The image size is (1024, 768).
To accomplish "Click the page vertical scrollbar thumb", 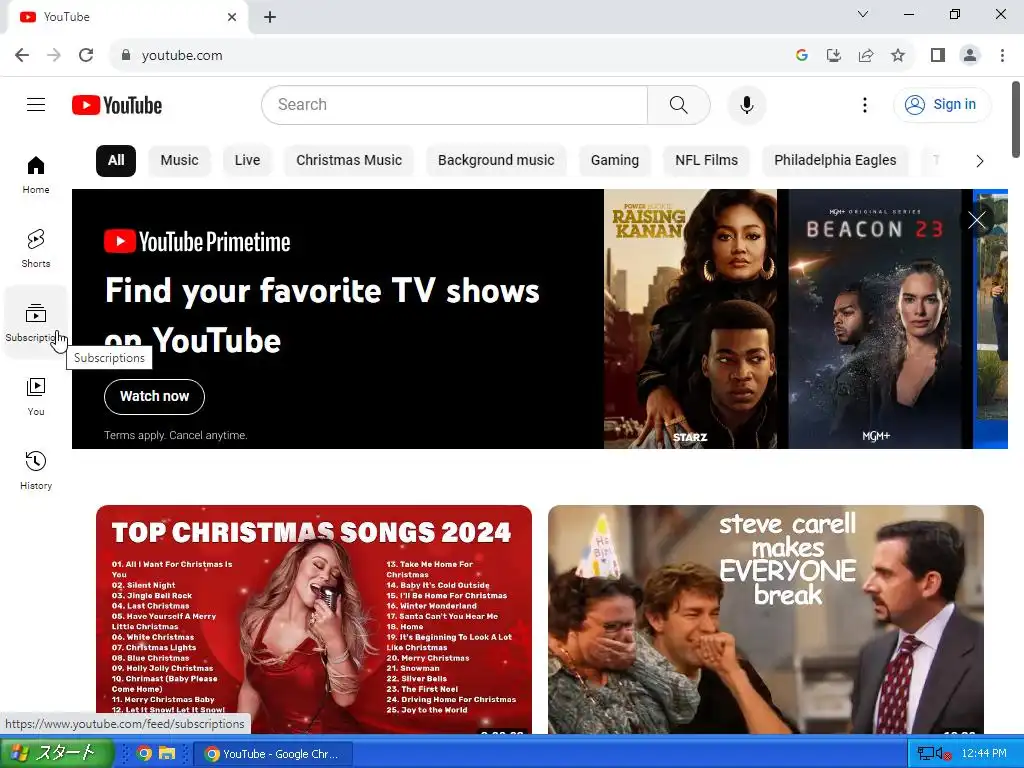I will point(1016,120).
